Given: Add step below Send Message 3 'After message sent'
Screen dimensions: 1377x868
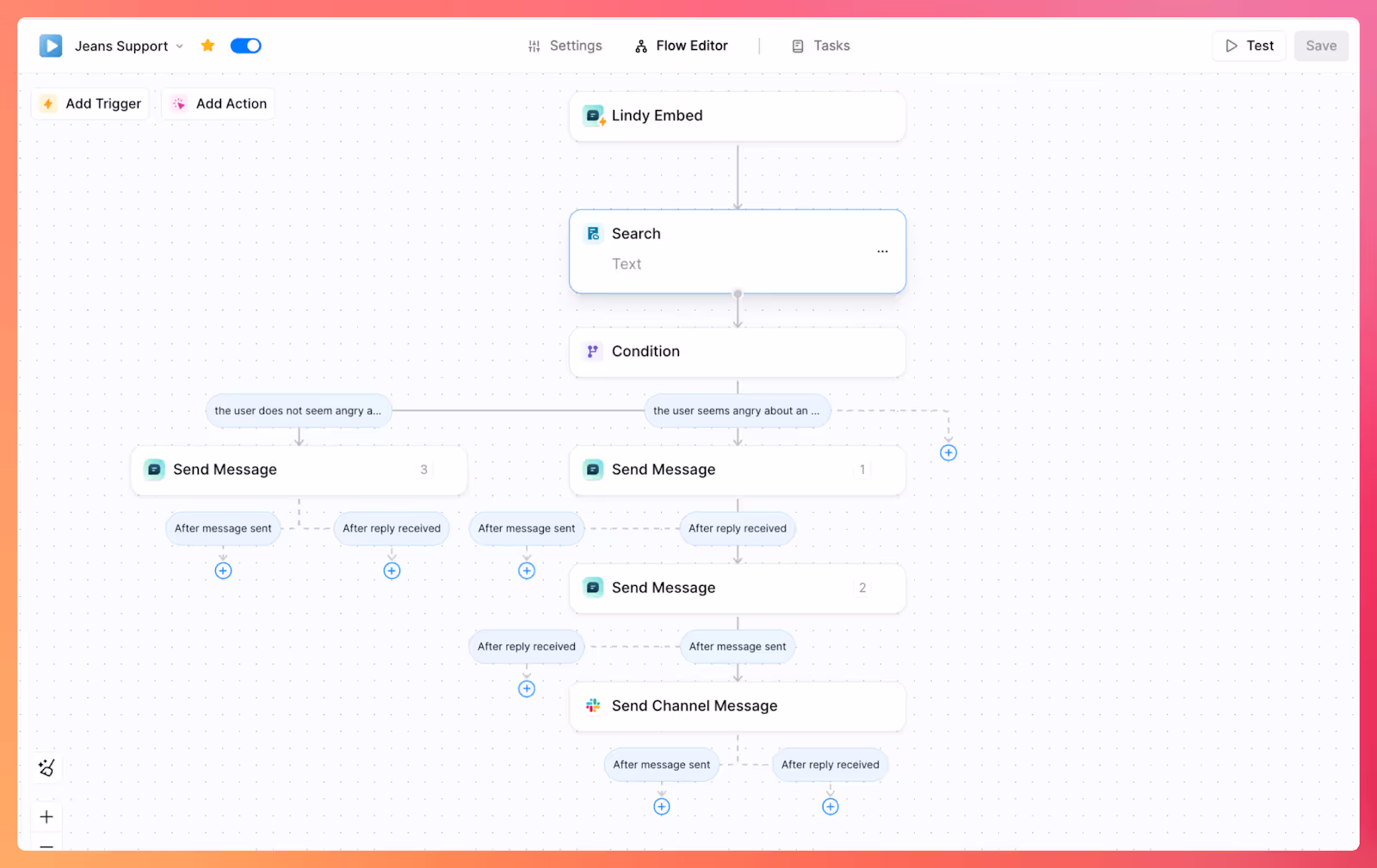Looking at the screenshot, I should tap(223, 570).
